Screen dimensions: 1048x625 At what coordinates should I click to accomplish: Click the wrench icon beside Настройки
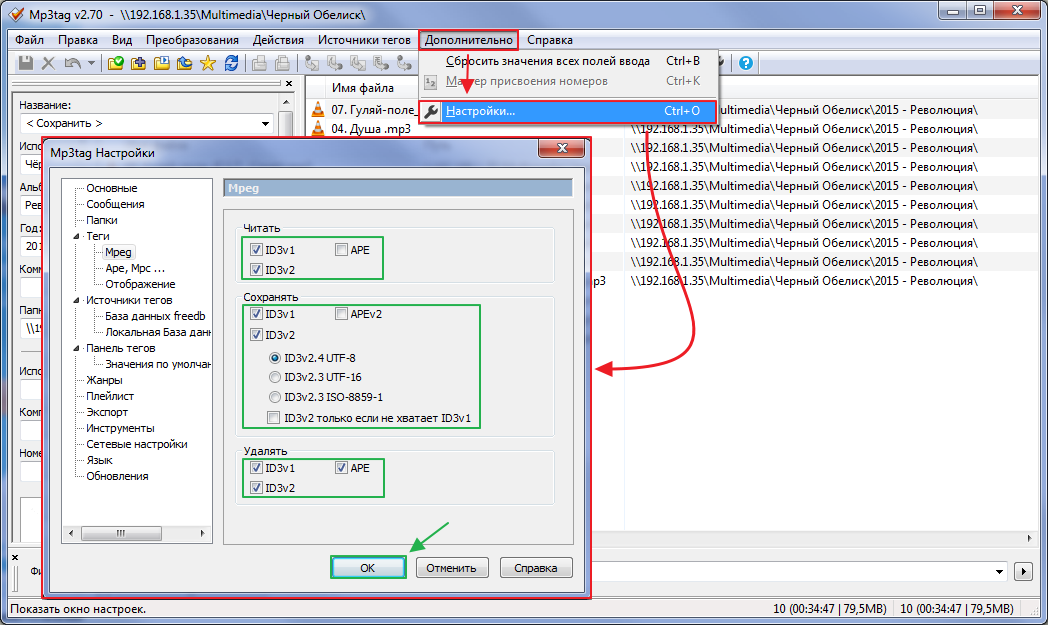pyautogui.click(x=432, y=111)
